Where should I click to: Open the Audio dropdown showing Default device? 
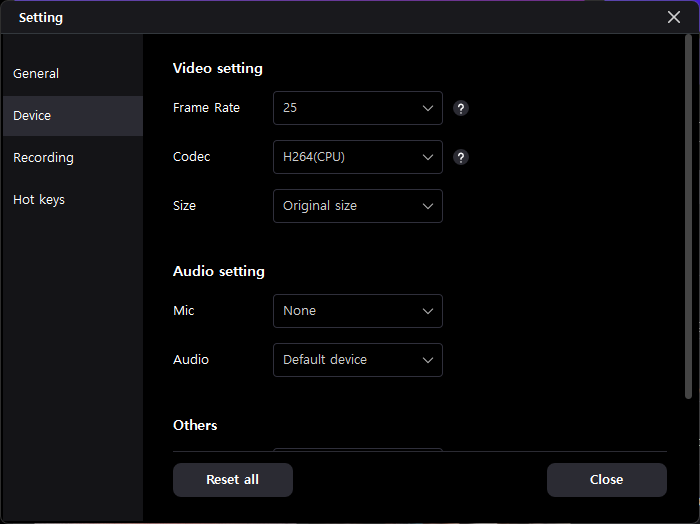point(357,360)
